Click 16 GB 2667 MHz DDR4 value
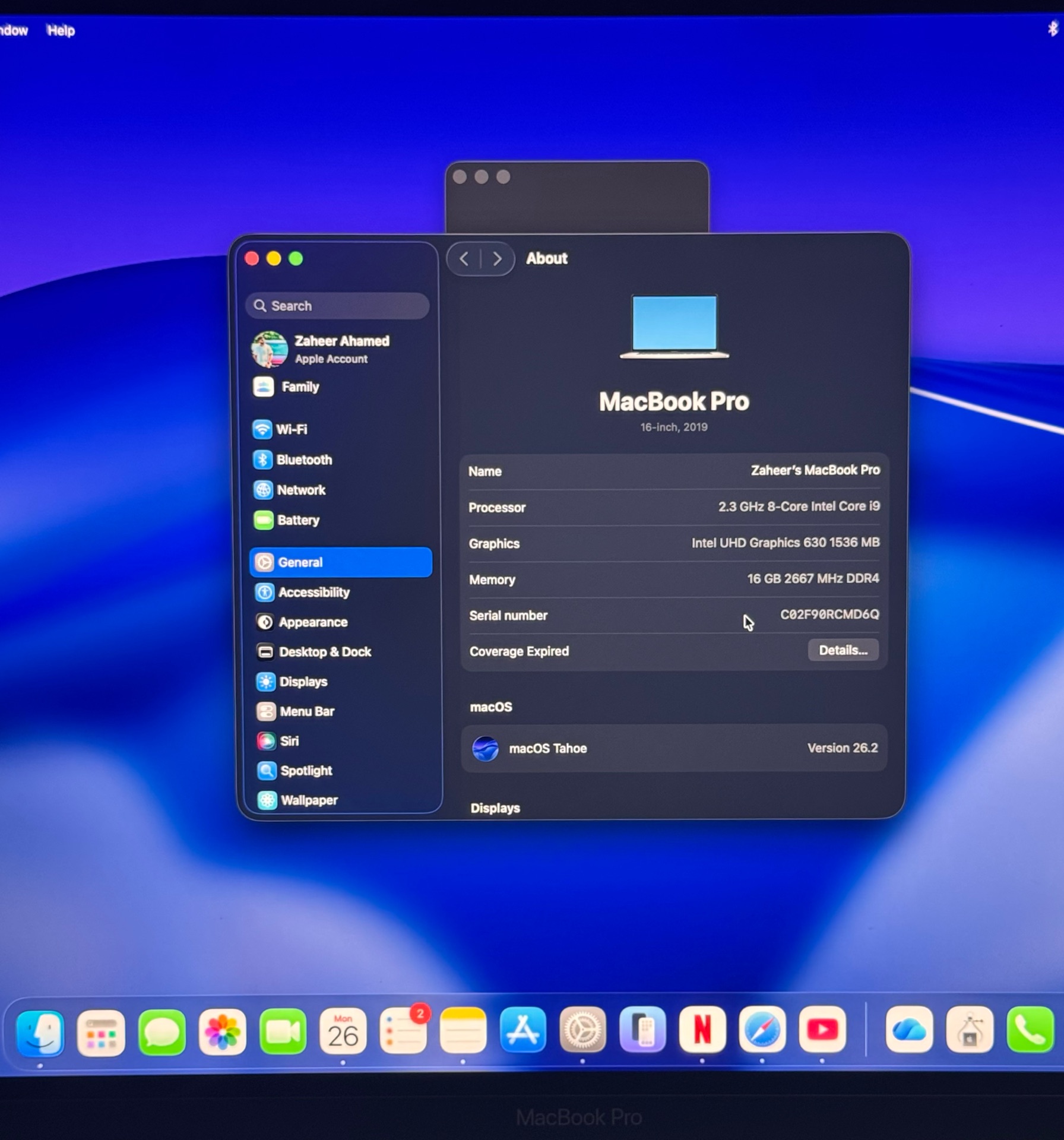 click(x=813, y=578)
